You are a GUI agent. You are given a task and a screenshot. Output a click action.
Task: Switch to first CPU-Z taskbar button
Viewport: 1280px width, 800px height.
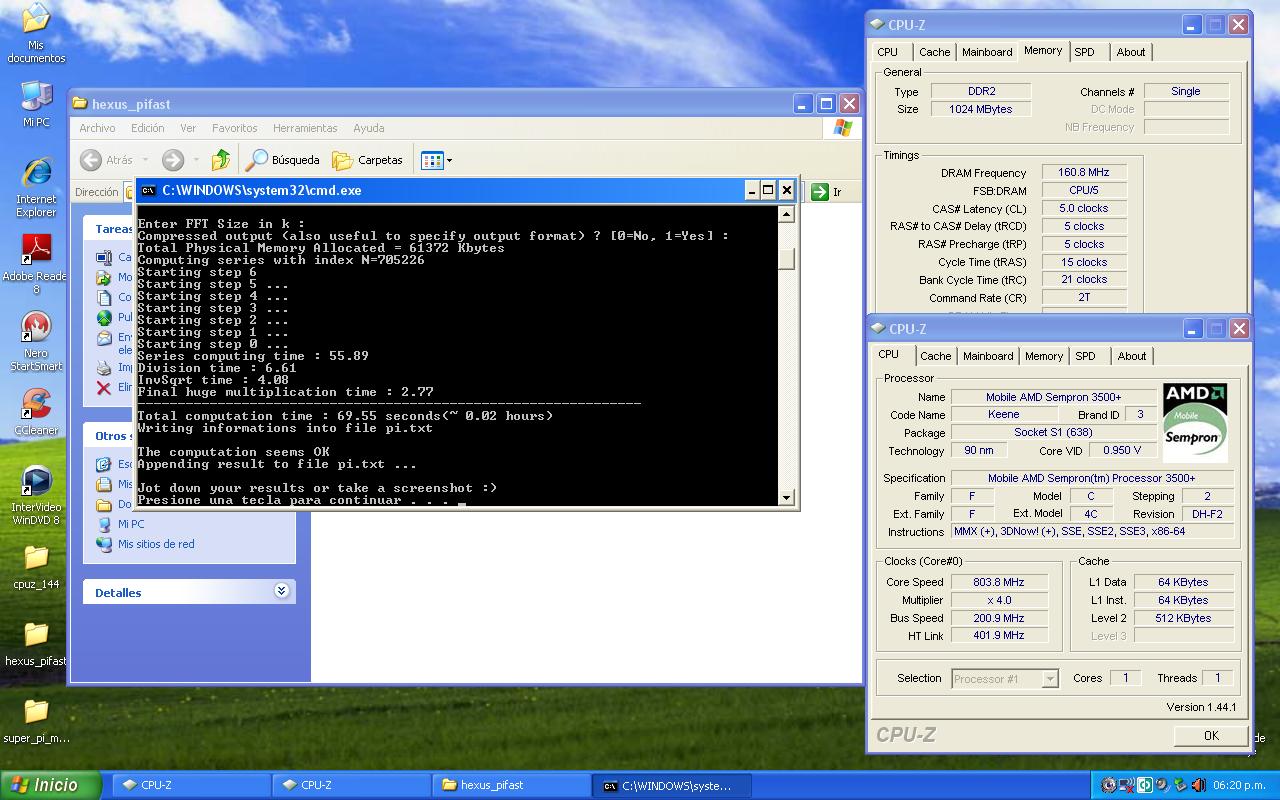pyautogui.click(x=190, y=785)
